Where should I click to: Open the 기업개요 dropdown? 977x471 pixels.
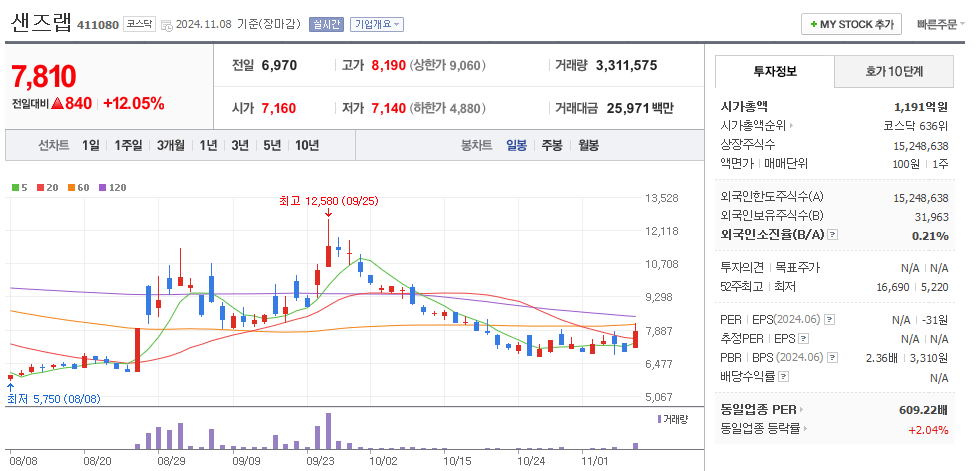[377, 24]
